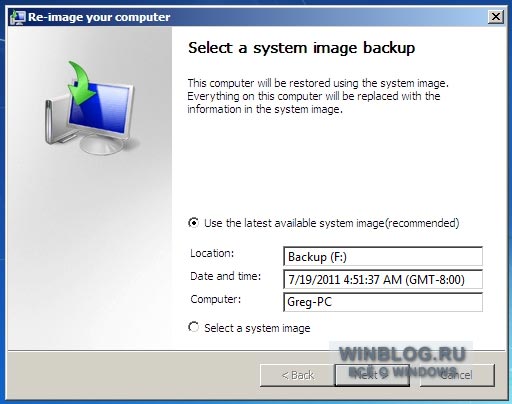This screenshot has width=512, height=404.
Task: Click the 'Re-image your computer' title bar text
Action: (x=99, y=17)
